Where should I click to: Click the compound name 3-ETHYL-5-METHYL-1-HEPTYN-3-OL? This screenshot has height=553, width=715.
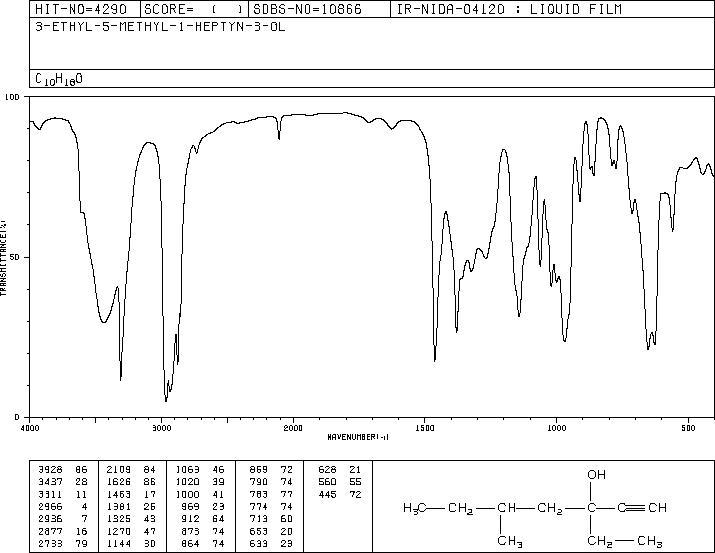tap(160, 27)
